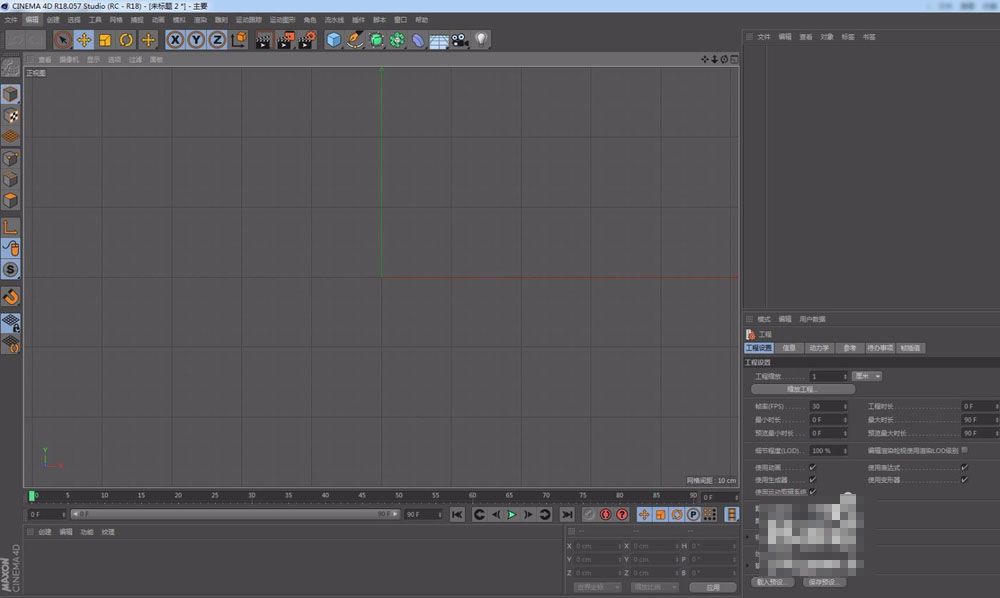Screen dimensions: 1000x598
Task: Click the cube primitive icon to add object
Action: click(332, 40)
